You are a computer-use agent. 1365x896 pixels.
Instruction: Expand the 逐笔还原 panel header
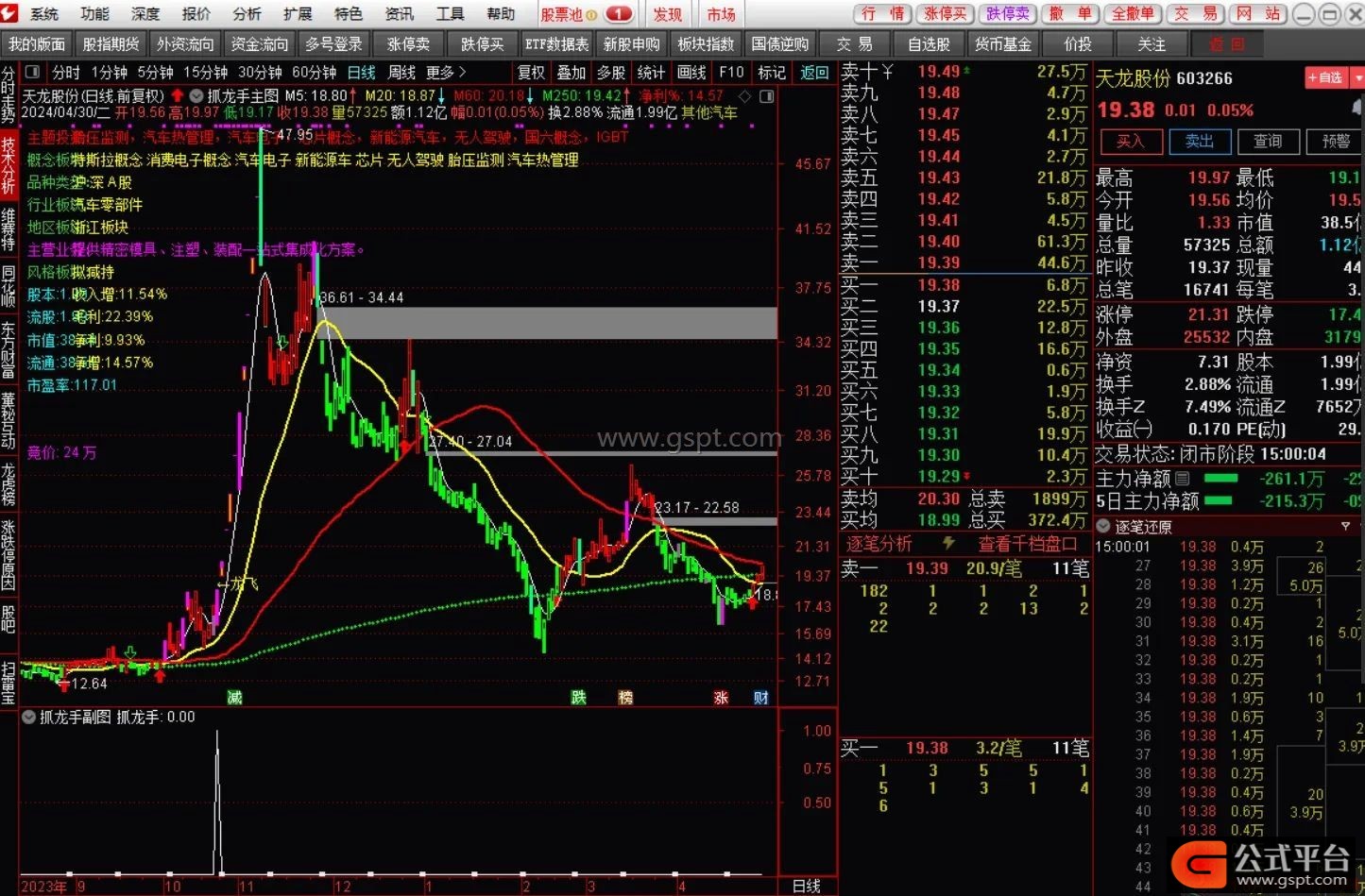pyautogui.click(x=1103, y=526)
